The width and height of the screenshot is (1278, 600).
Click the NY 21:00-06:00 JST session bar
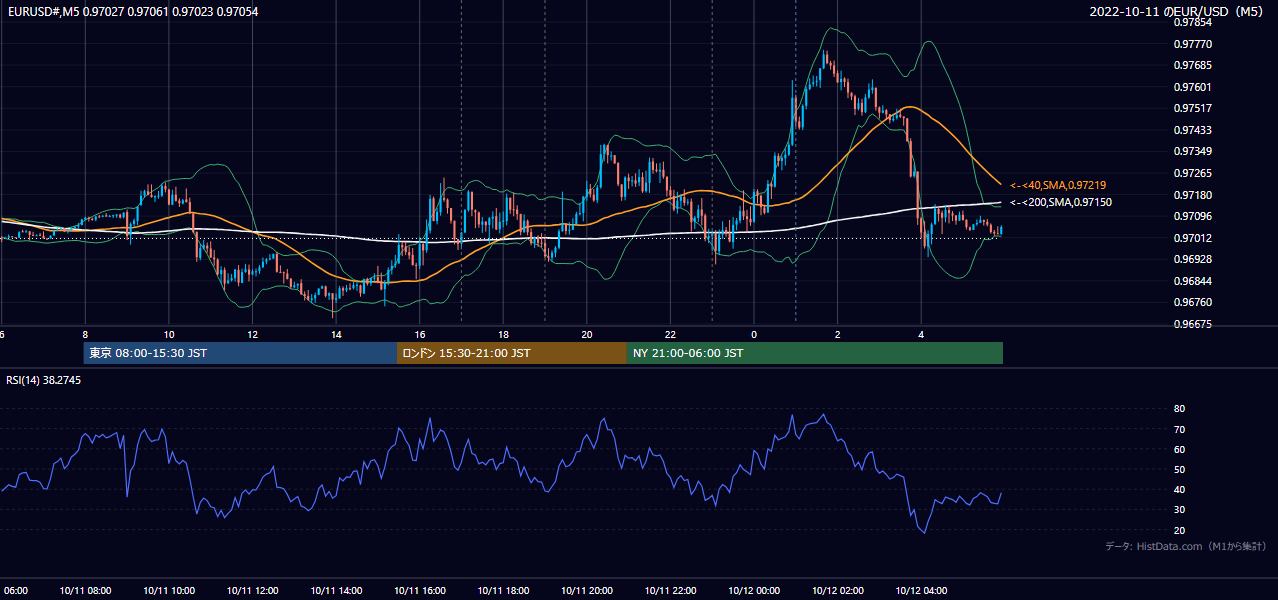pyautogui.click(x=815, y=353)
